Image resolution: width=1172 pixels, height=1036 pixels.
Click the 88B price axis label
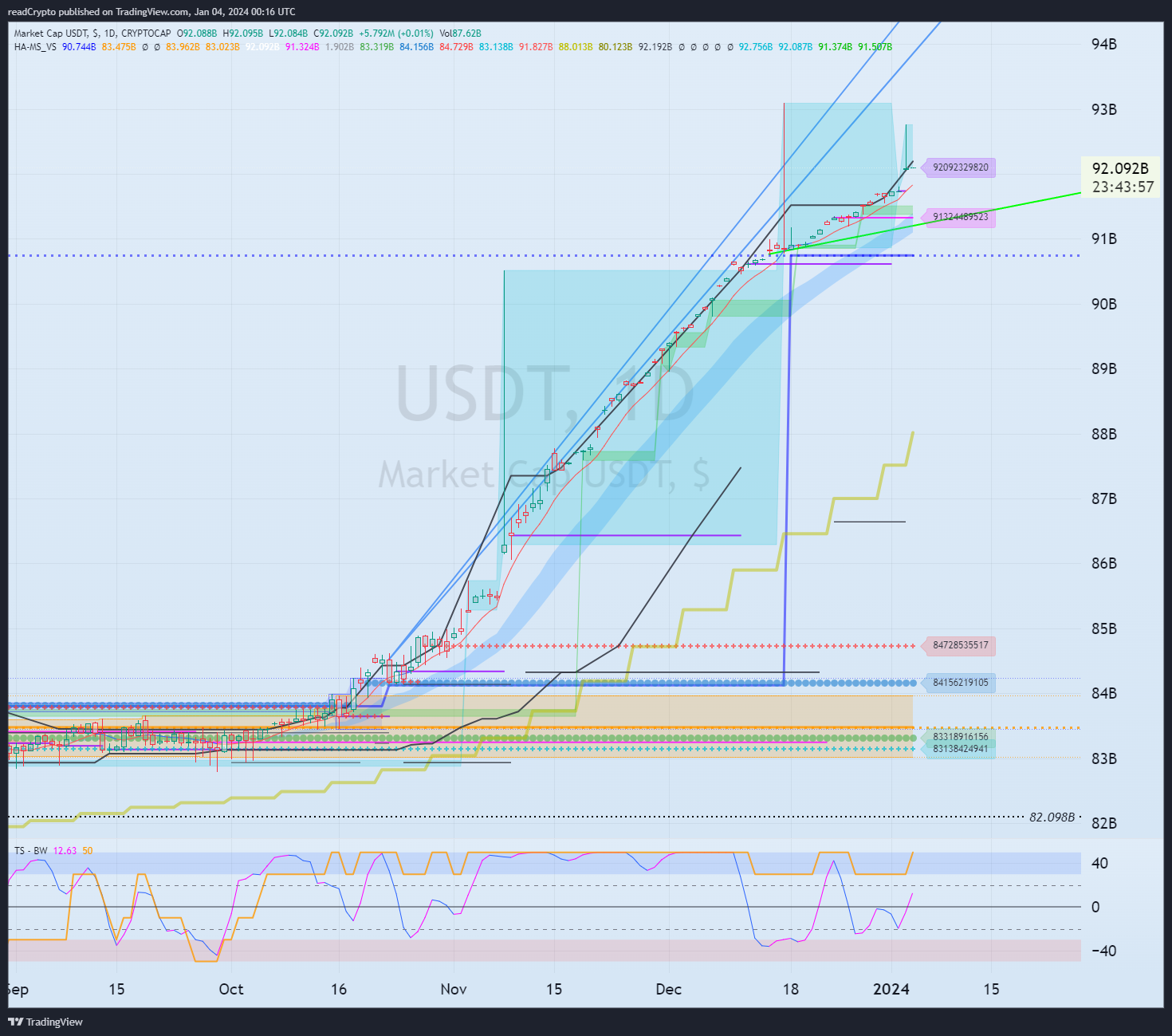click(1104, 434)
